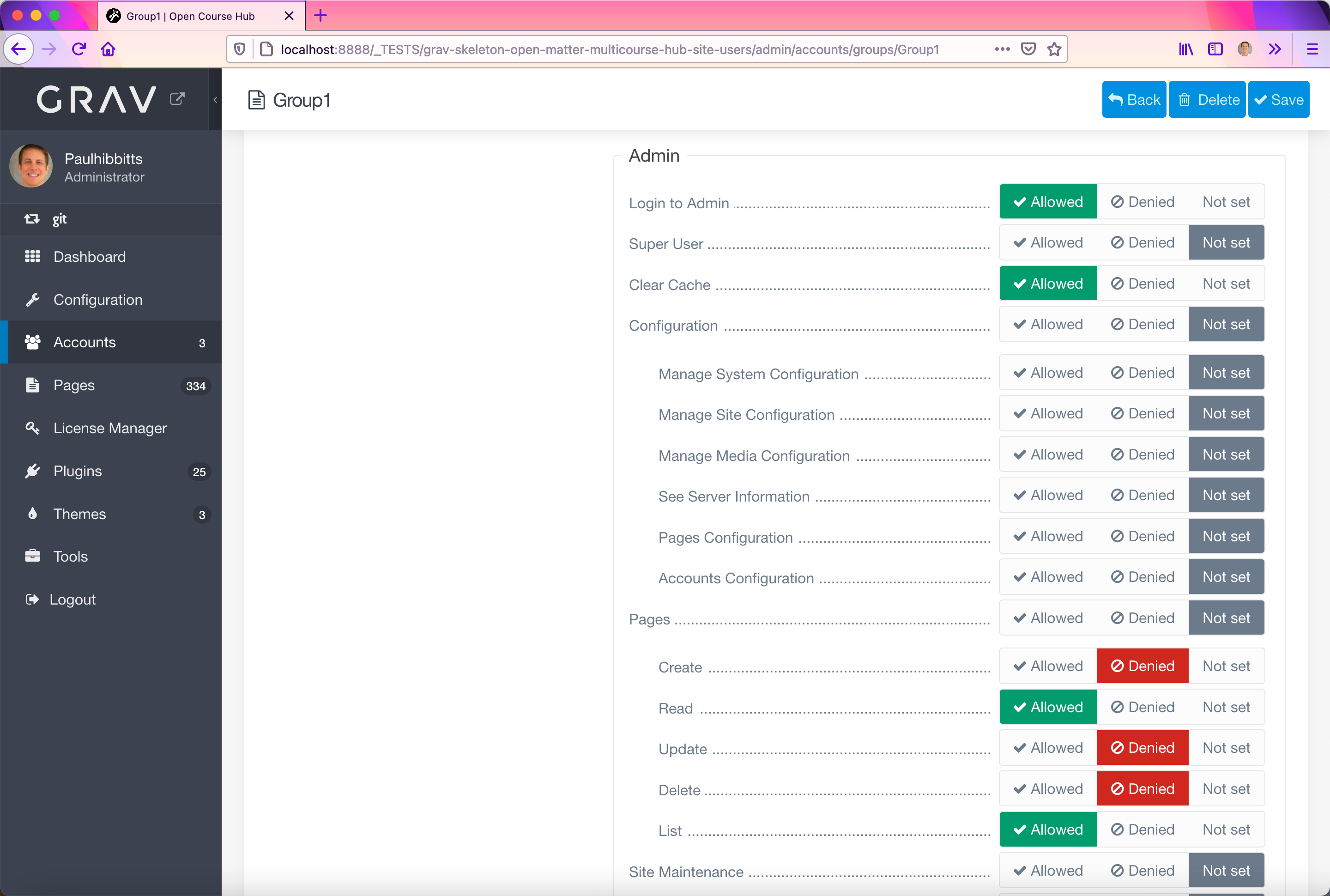The height and width of the screenshot is (896, 1330).
Task: Open the Pages section
Action: click(x=73, y=385)
